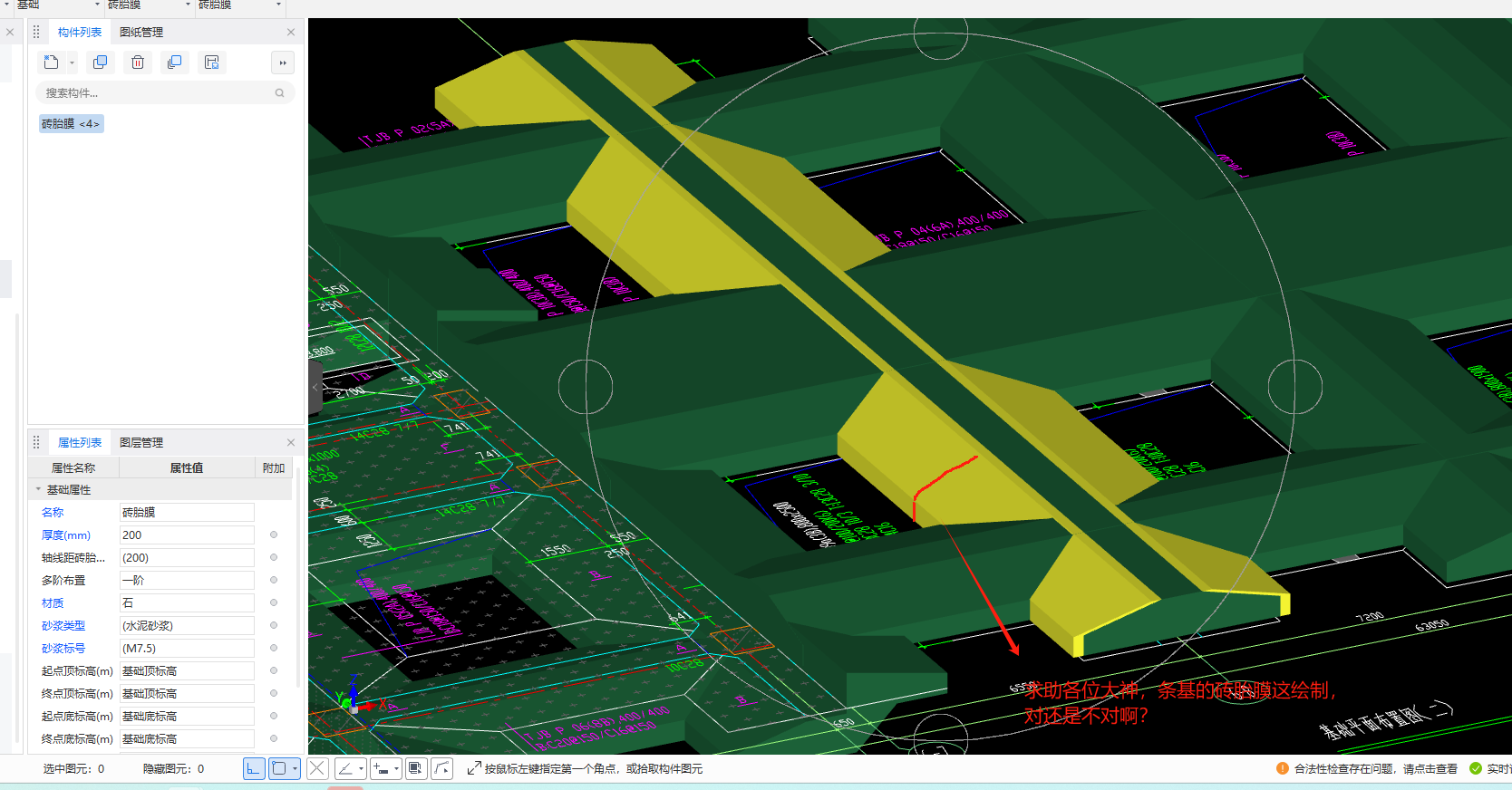Click the angle snap icon
Image resolution: width=1512 pixels, height=790 pixels.
[345, 769]
